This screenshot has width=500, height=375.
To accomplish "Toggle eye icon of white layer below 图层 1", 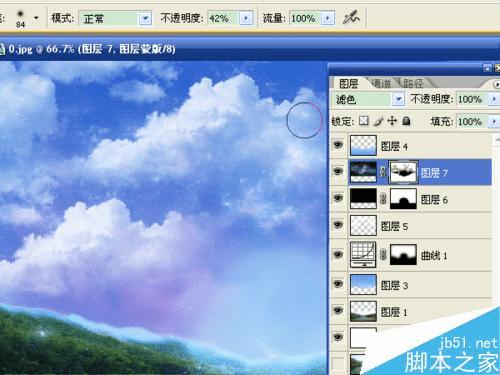I will 338,337.
